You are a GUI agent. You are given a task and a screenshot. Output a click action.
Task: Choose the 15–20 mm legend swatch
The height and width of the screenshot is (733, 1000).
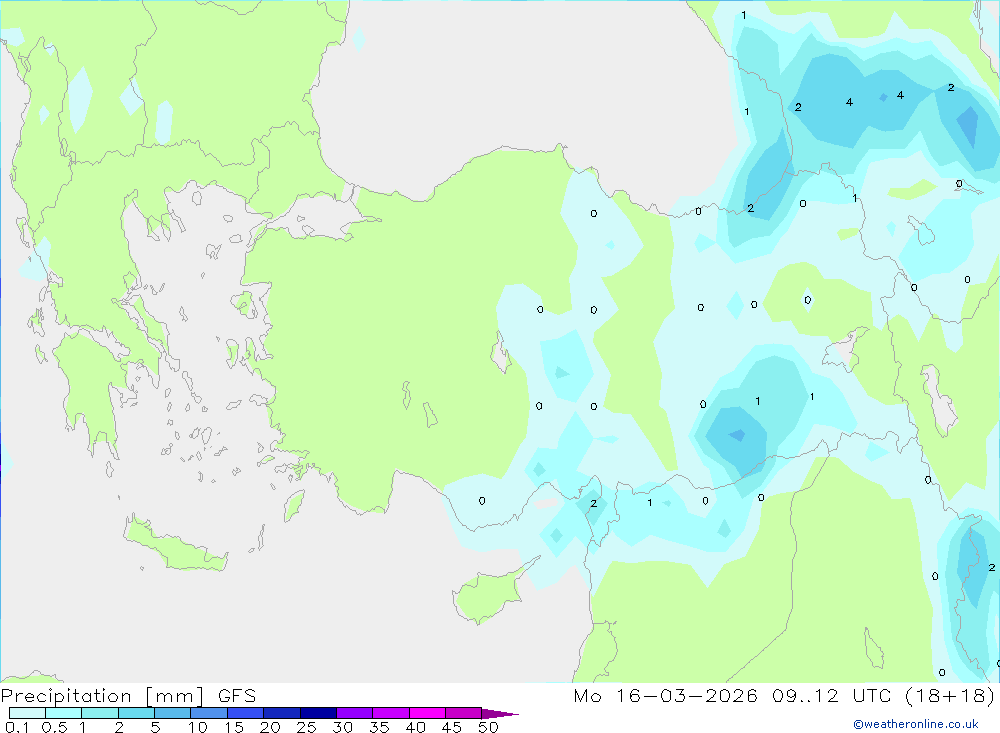(246, 713)
